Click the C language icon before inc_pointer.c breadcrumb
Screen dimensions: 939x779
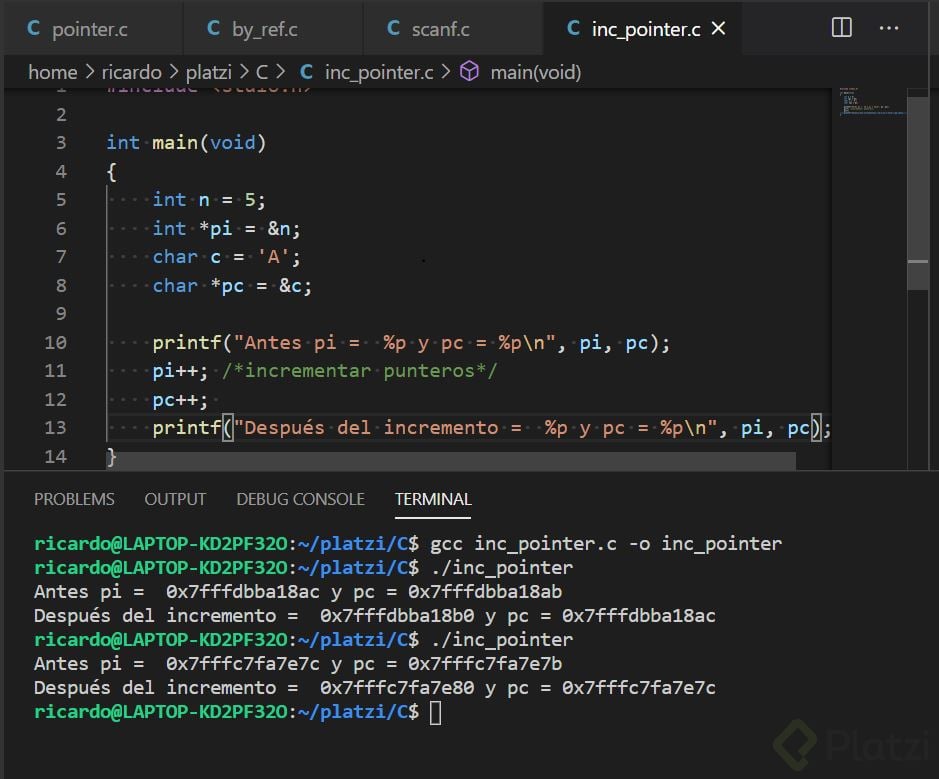[306, 72]
